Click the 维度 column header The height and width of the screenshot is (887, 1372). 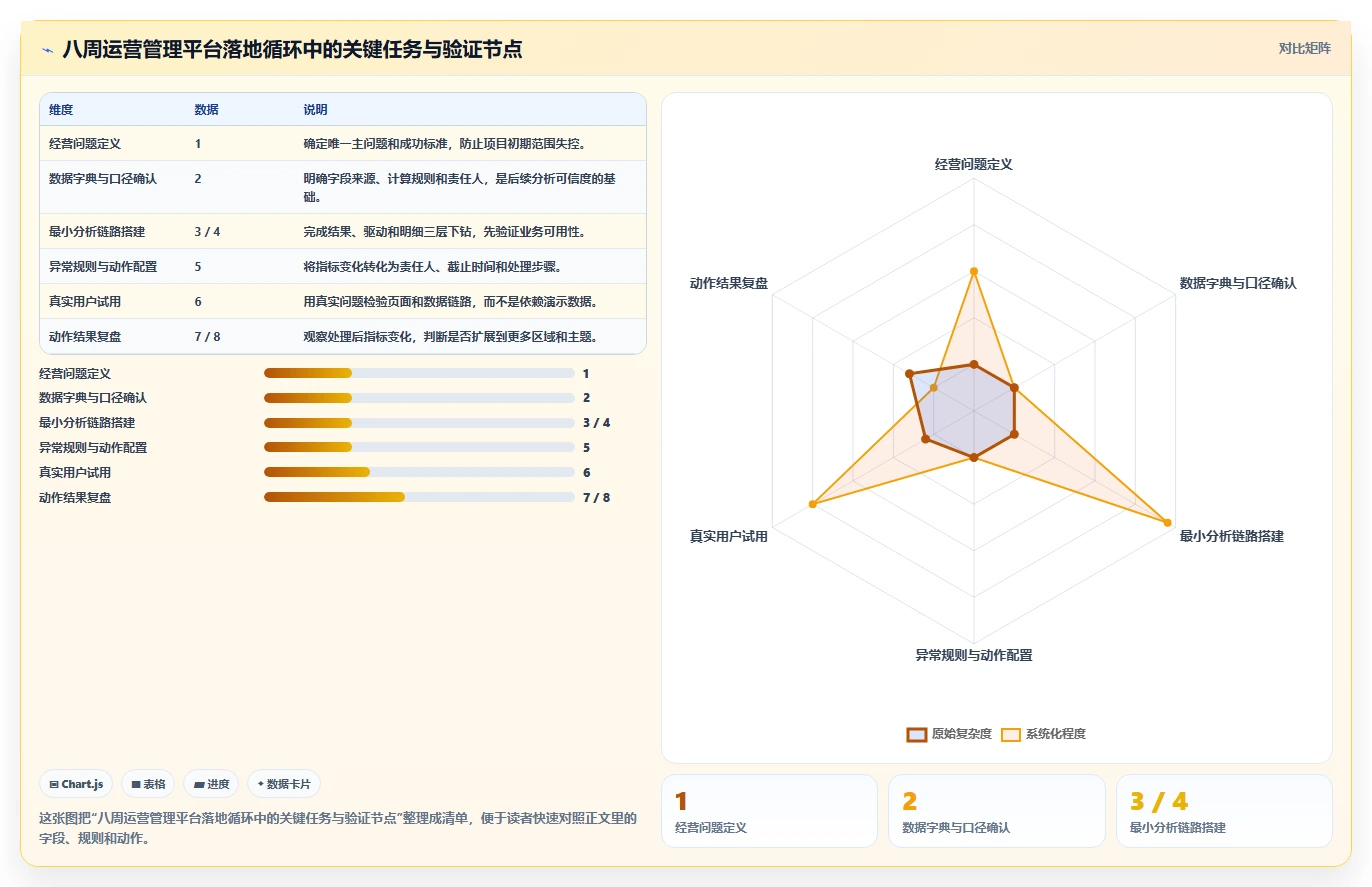(x=61, y=110)
